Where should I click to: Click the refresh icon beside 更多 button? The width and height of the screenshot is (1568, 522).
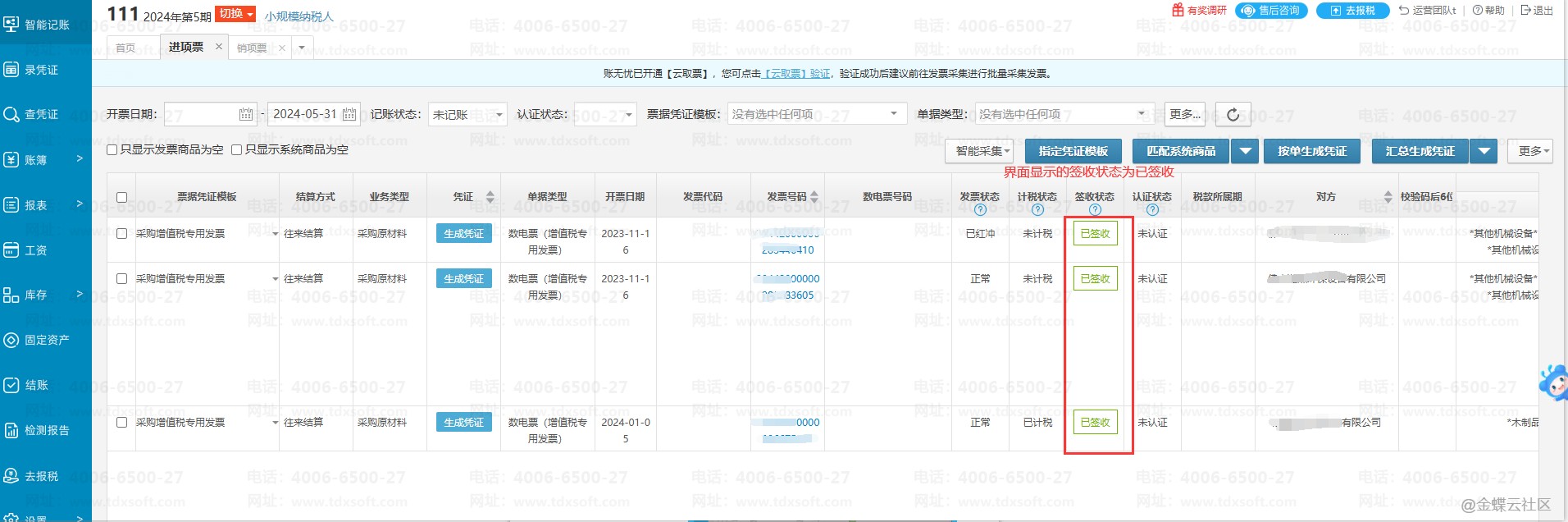(1233, 115)
